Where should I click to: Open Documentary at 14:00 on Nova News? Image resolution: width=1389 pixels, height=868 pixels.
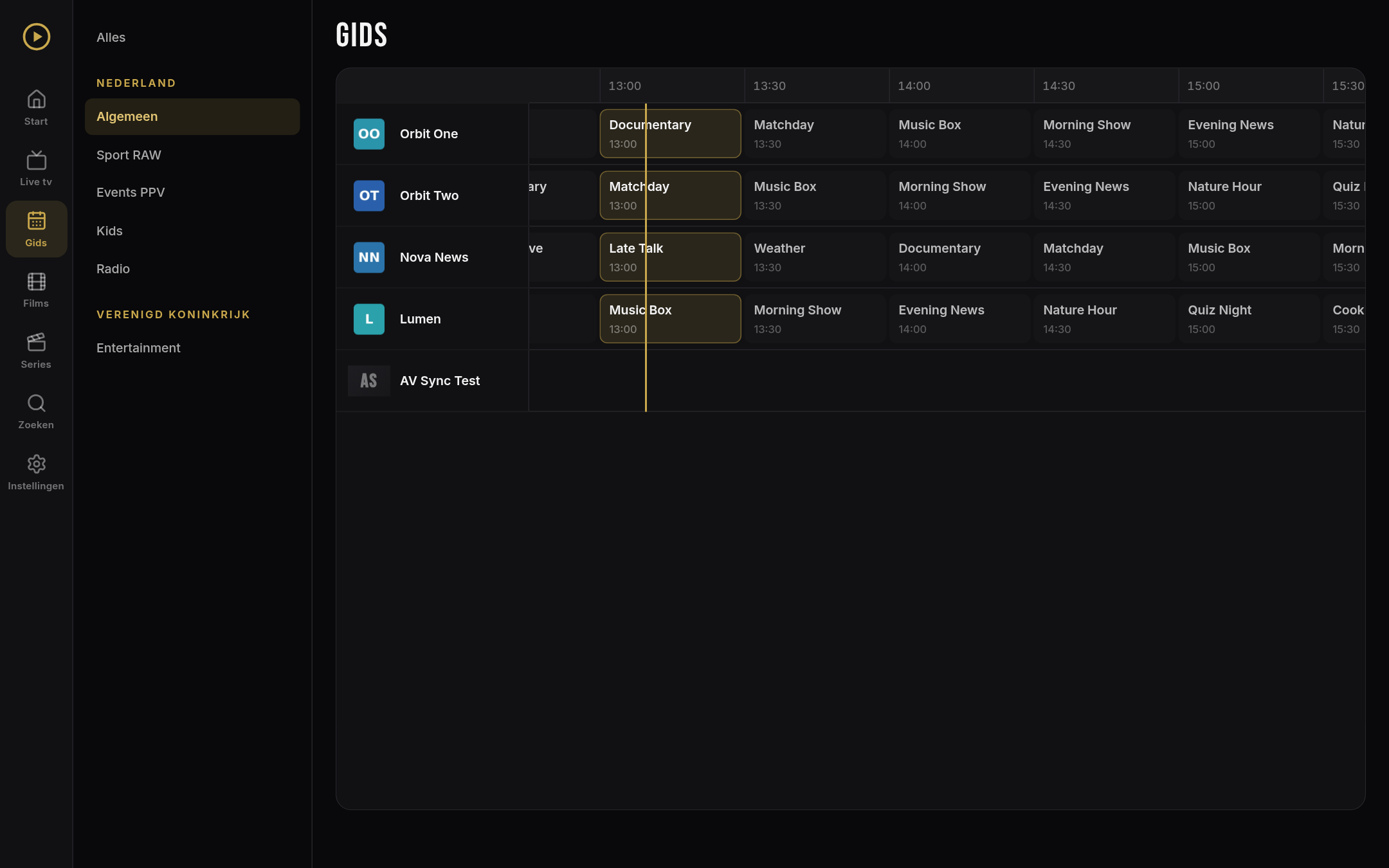pos(959,257)
